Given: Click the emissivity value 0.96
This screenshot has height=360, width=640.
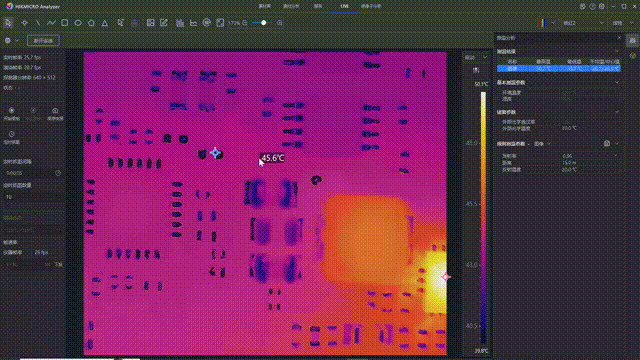Looking at the screenshot, I should (567, 156).
